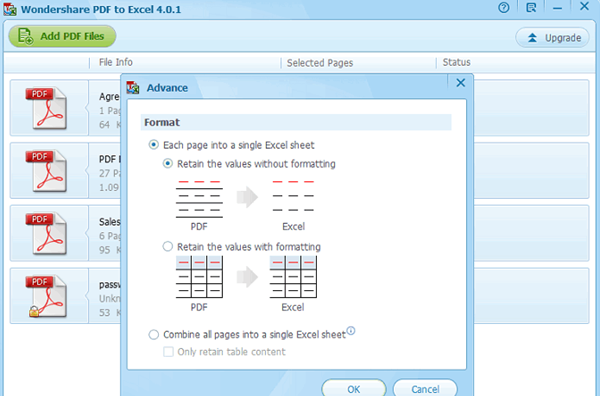Image resolution: width=600 pixels, height=396 pixels.
Task: Select Each page into a single Excel sheet
Action: tap(153, 145)
